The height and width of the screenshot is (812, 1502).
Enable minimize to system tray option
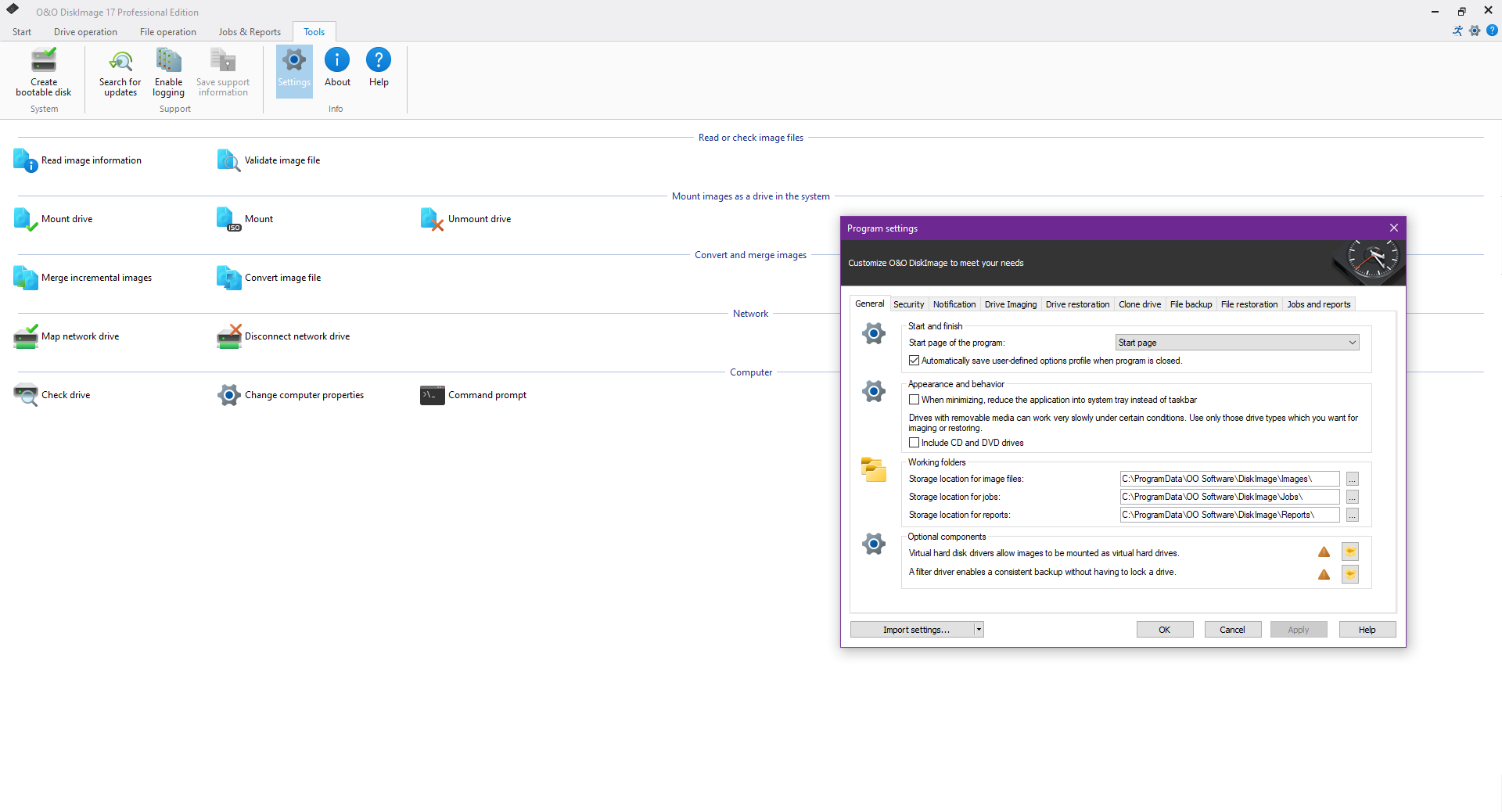click(x=914, y=400)
